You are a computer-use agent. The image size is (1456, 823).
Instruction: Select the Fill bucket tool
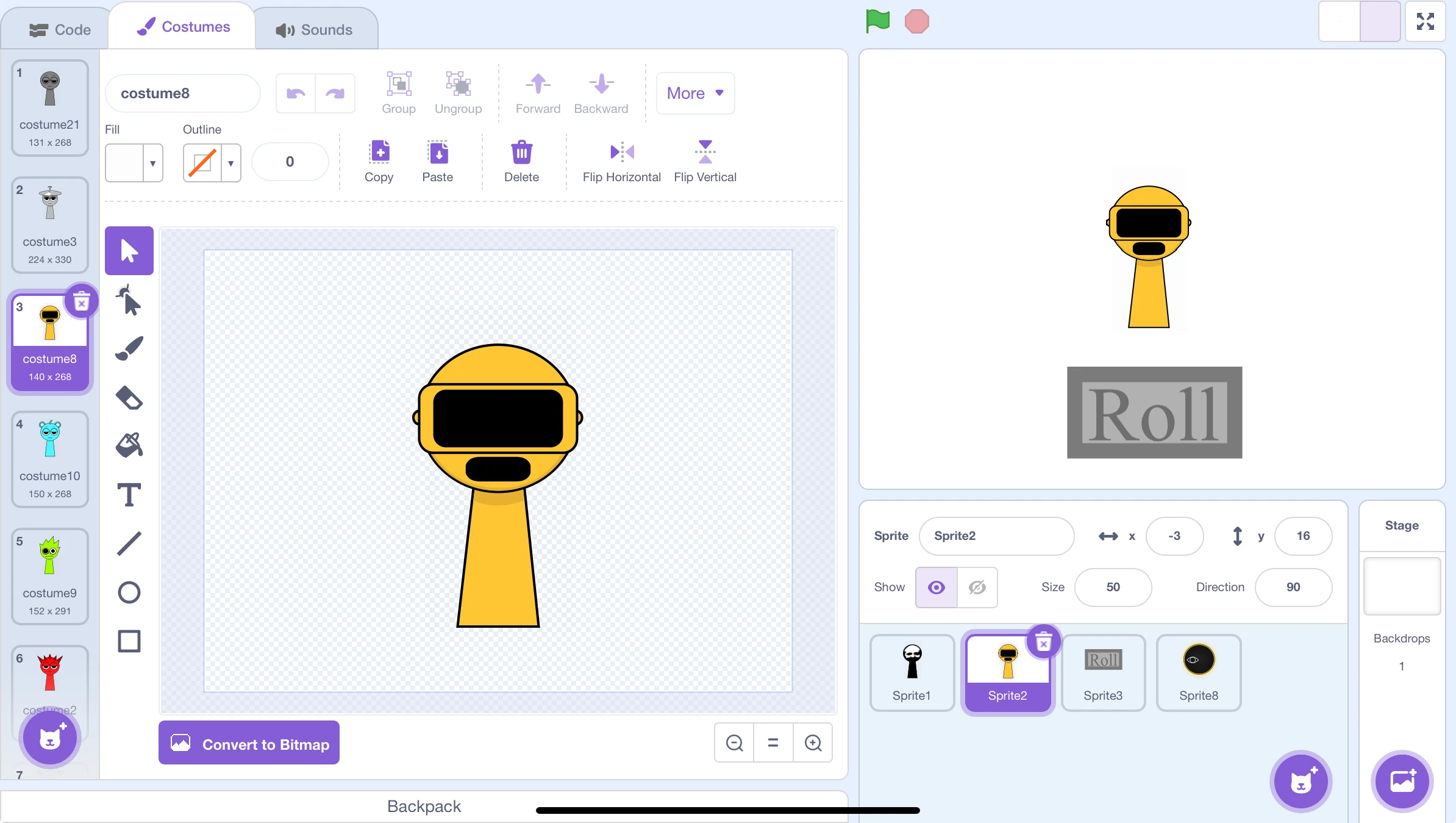pos(129,445)
